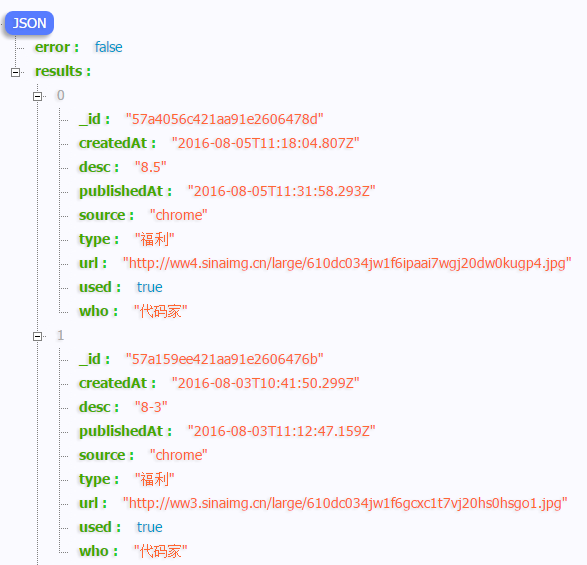Click publishedAt value 2016-08-05T11:31:58.293Z

click(282, 191)
